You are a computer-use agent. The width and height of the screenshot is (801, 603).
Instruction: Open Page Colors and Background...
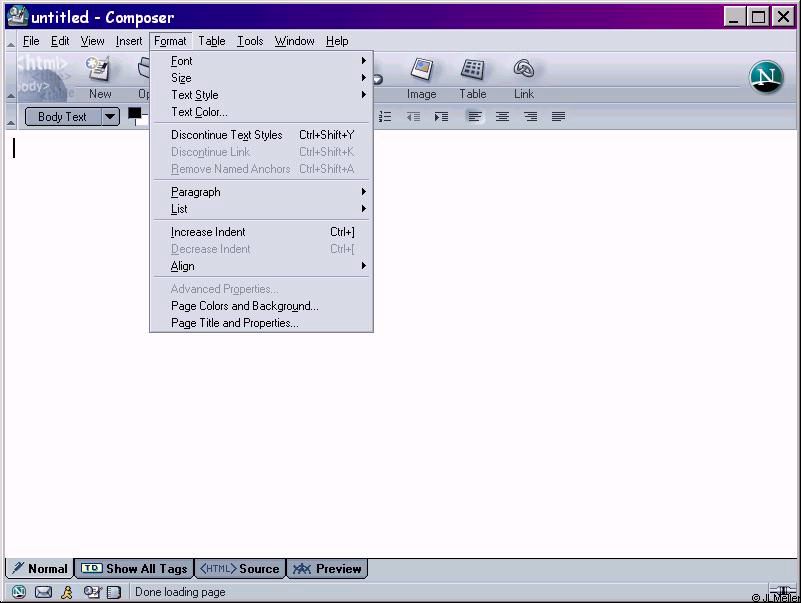(262, 306)
